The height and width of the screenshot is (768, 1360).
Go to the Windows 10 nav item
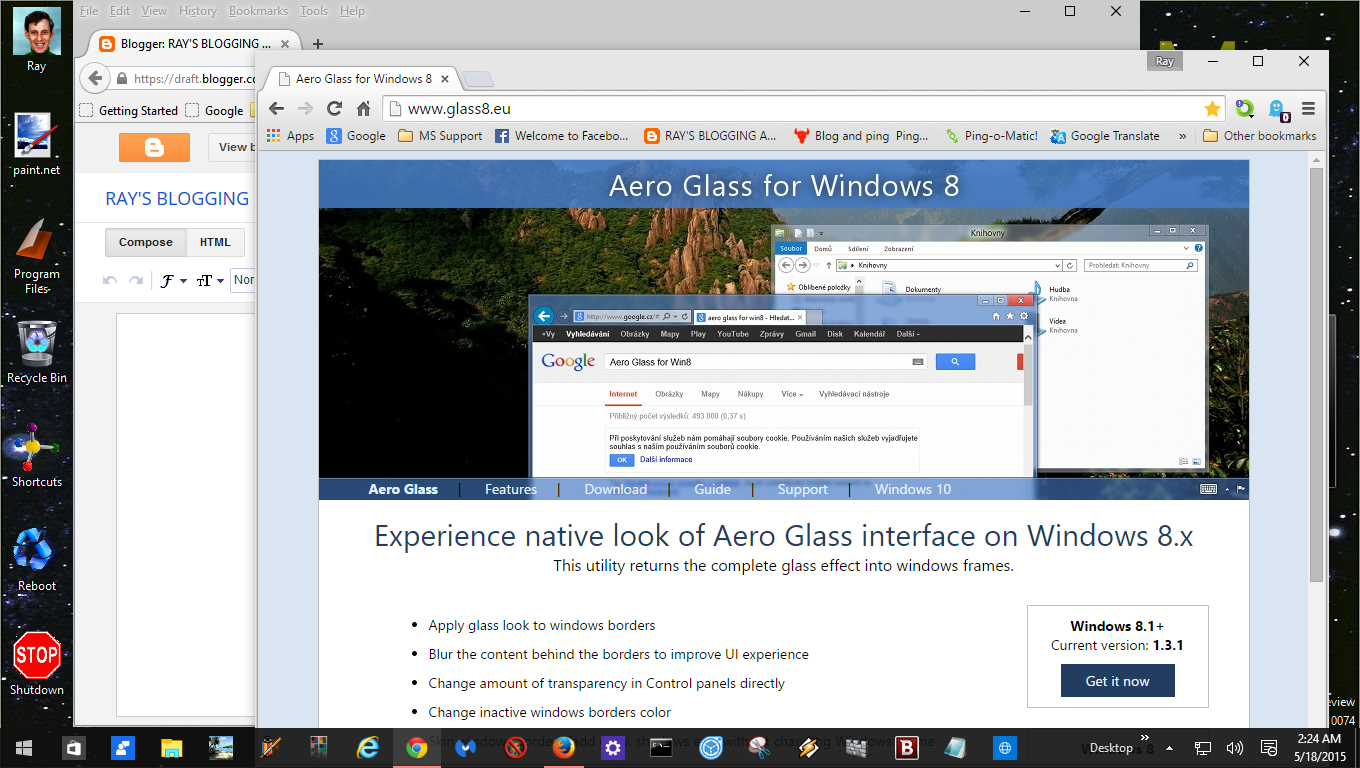[x=913, y=489]
